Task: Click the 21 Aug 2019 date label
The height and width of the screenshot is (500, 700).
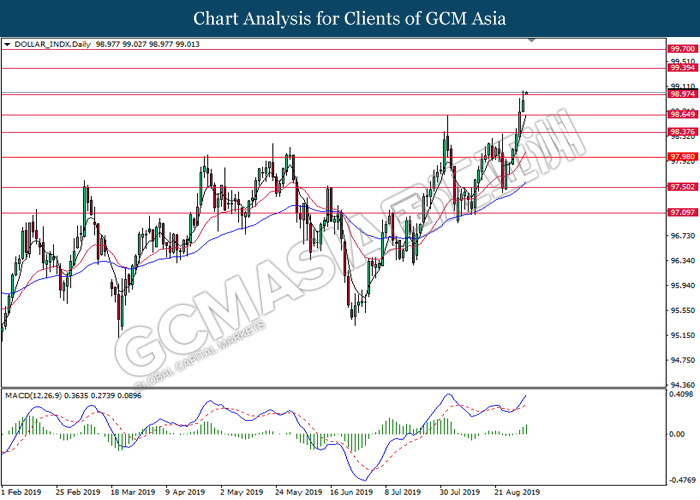Action: click(517, 492)
